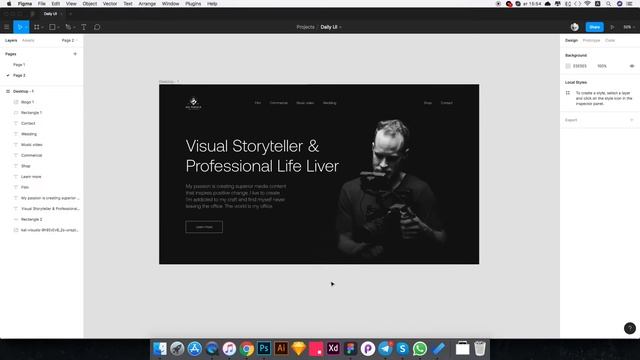Collapse the Desktop - 1 frame layer
The image size is (640, 360).
(x=7, y=91)
